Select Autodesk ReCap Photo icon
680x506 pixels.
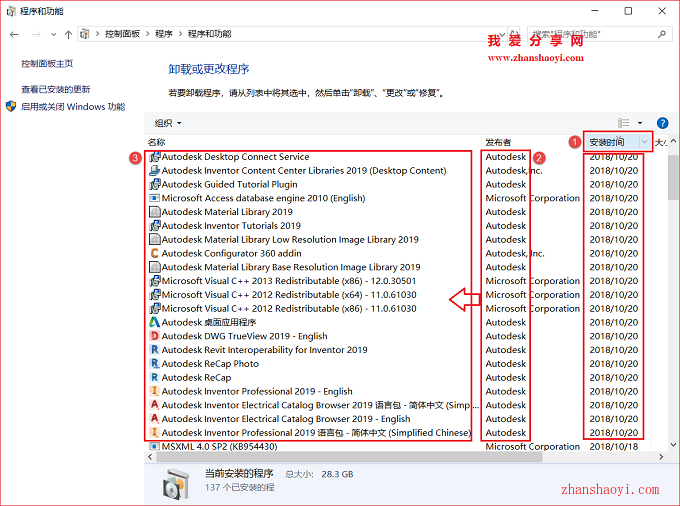154,364
